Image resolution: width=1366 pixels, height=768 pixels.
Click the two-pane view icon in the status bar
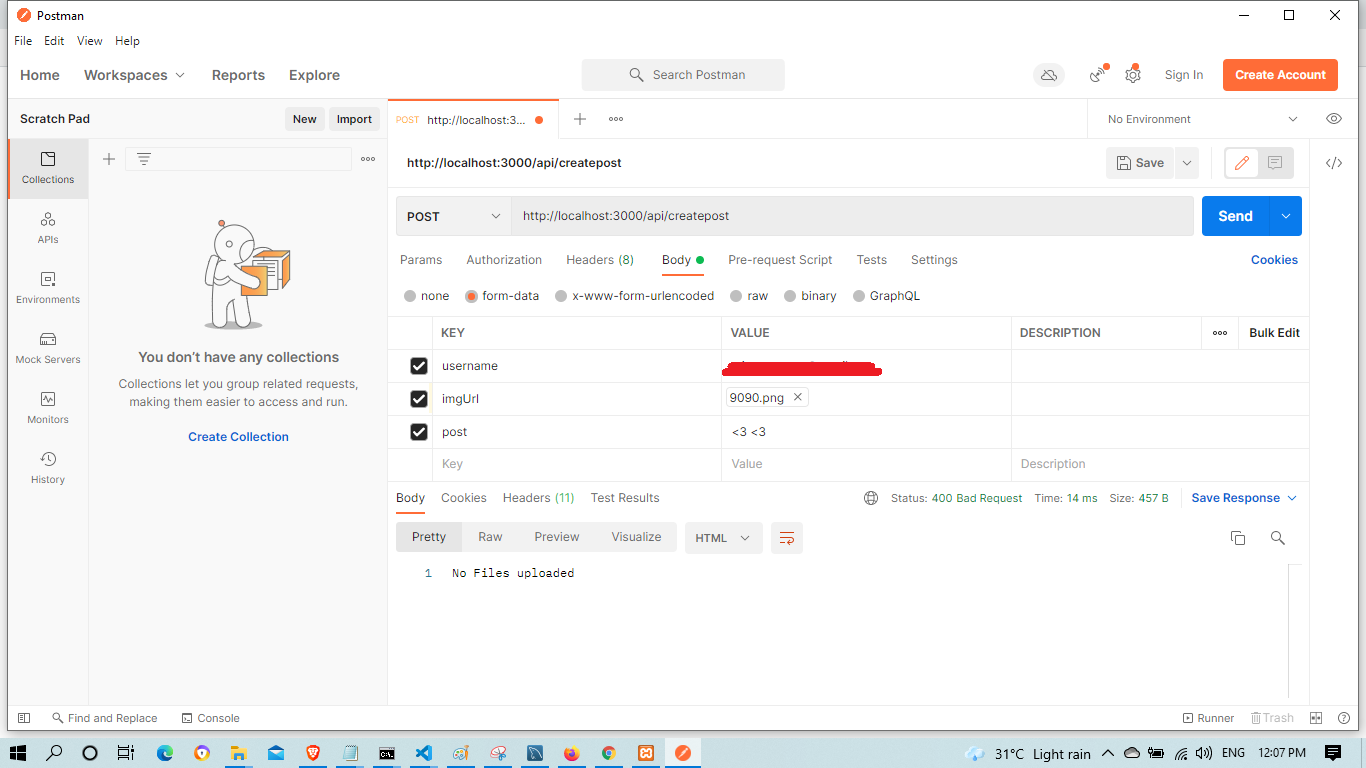click(x=1316, y=718)
